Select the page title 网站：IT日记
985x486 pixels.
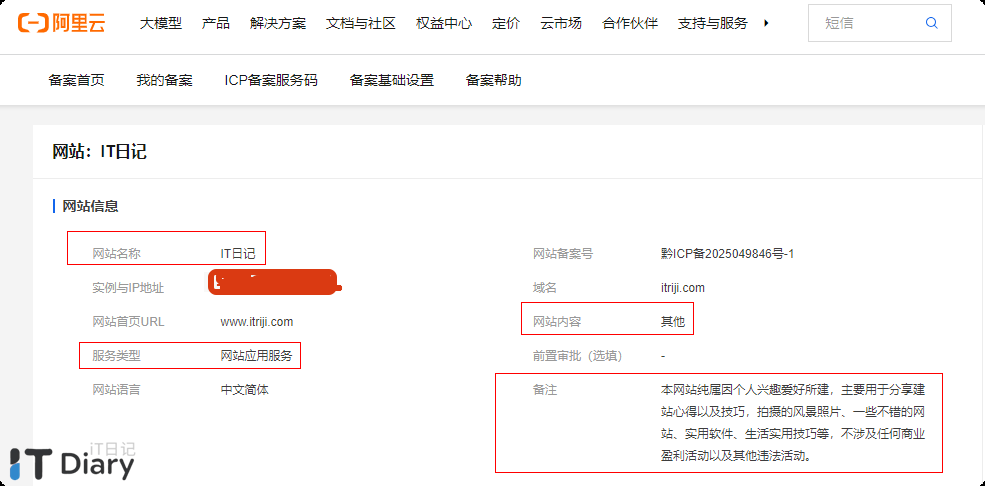click(x=99, y=151)
